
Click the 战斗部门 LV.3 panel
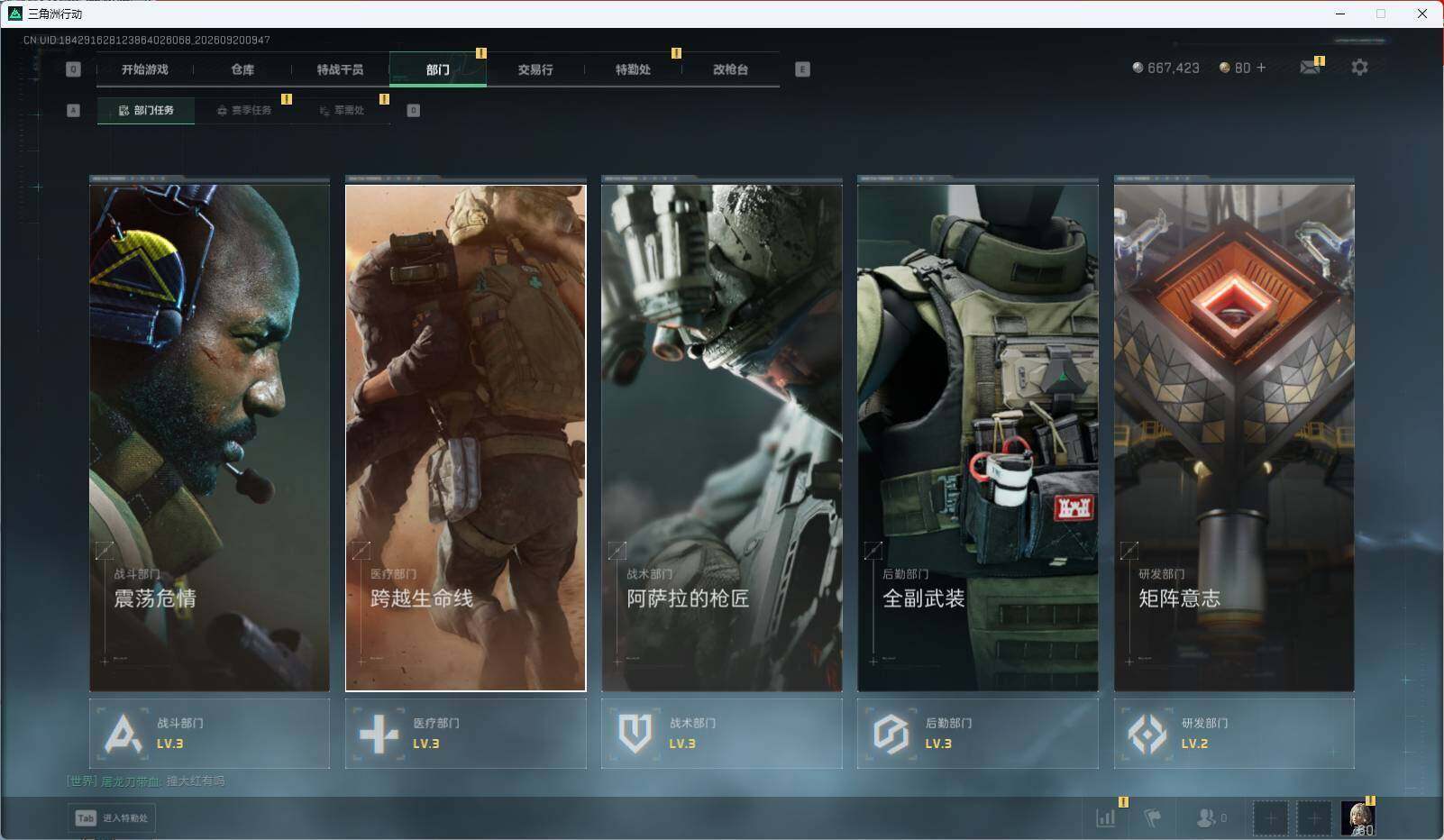click(x=209, y=734)
